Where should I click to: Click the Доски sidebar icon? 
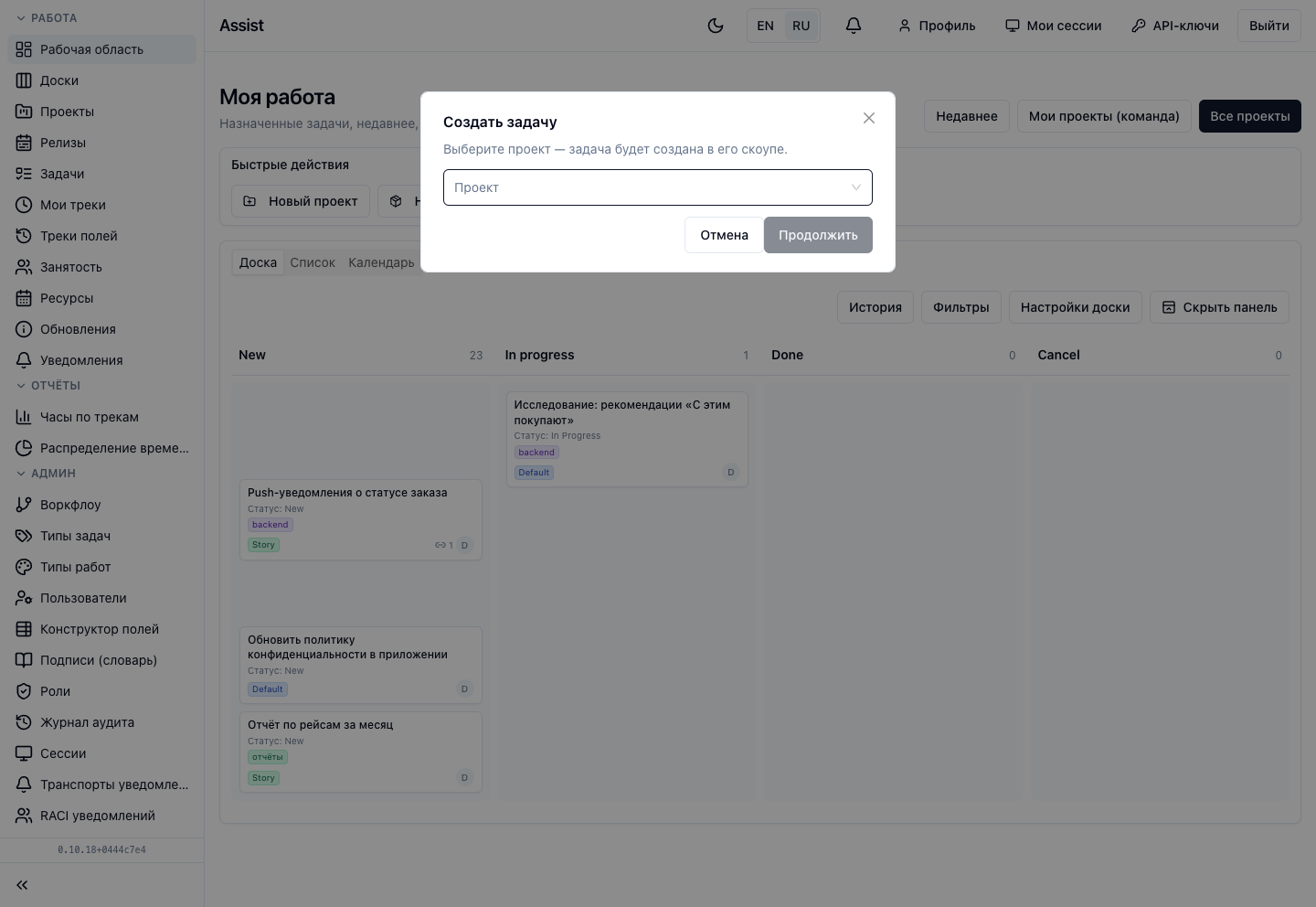(x=24, y=80)
